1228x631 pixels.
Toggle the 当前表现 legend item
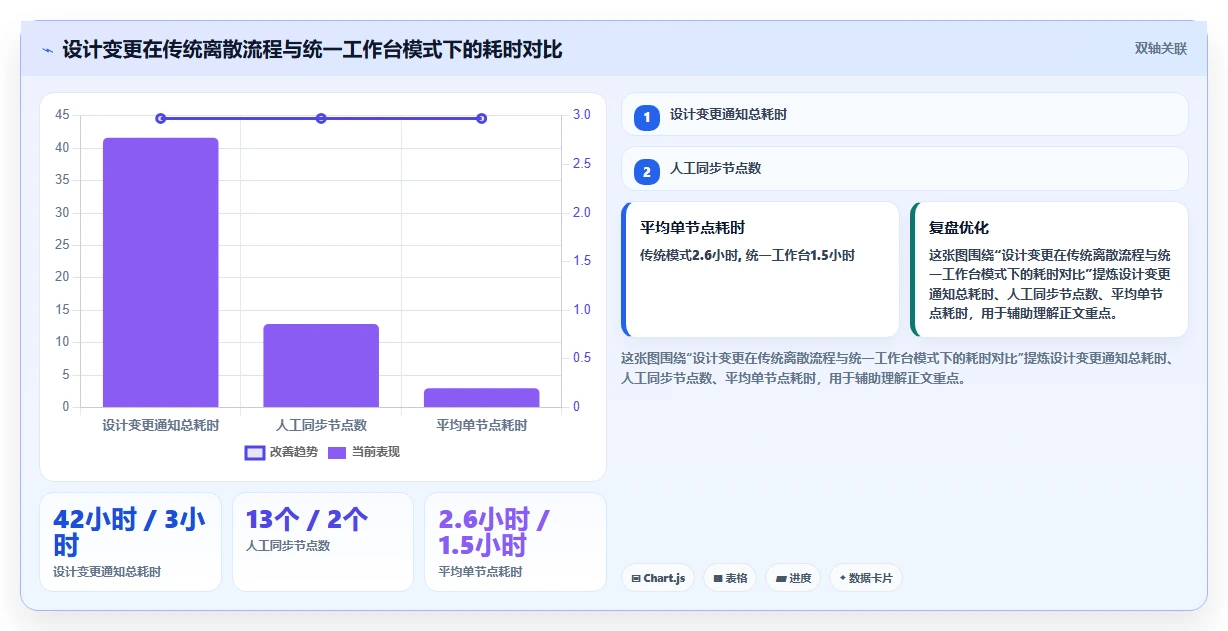click(363, 452)
